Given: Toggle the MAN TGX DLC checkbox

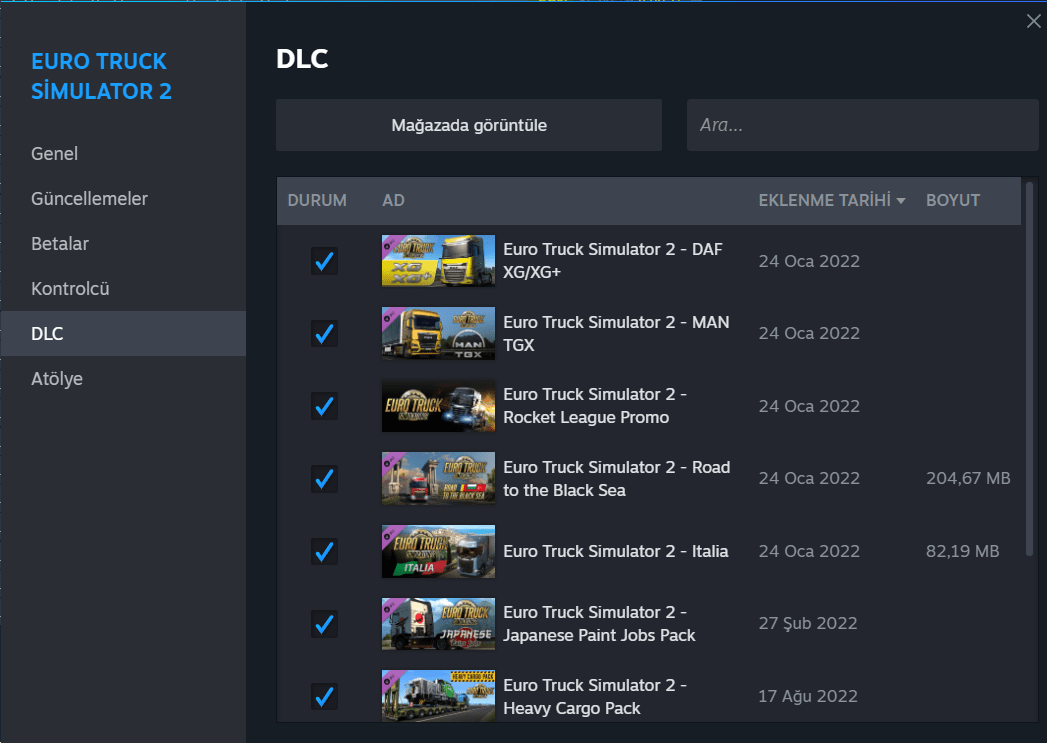Looking at the screenshot, I should click(325, 333).
